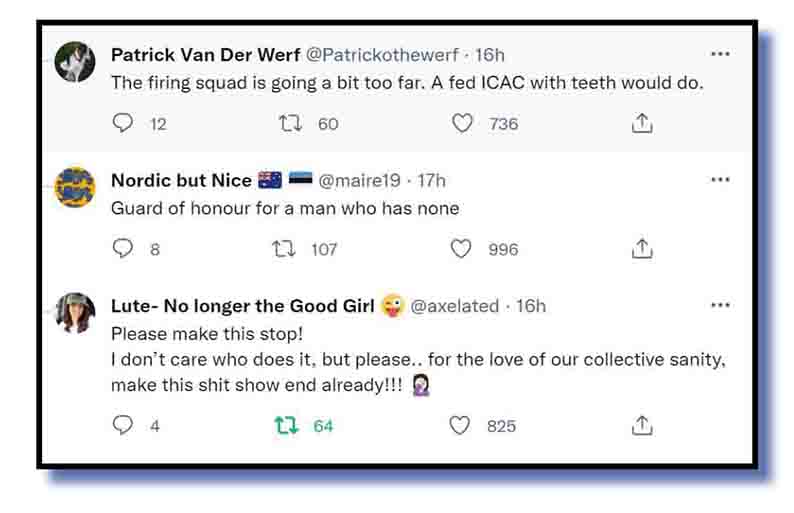Retweet Patrick Van Der Werf's tweet
The height and width of the screenshot is (513, 794).
tap(291, 123)
